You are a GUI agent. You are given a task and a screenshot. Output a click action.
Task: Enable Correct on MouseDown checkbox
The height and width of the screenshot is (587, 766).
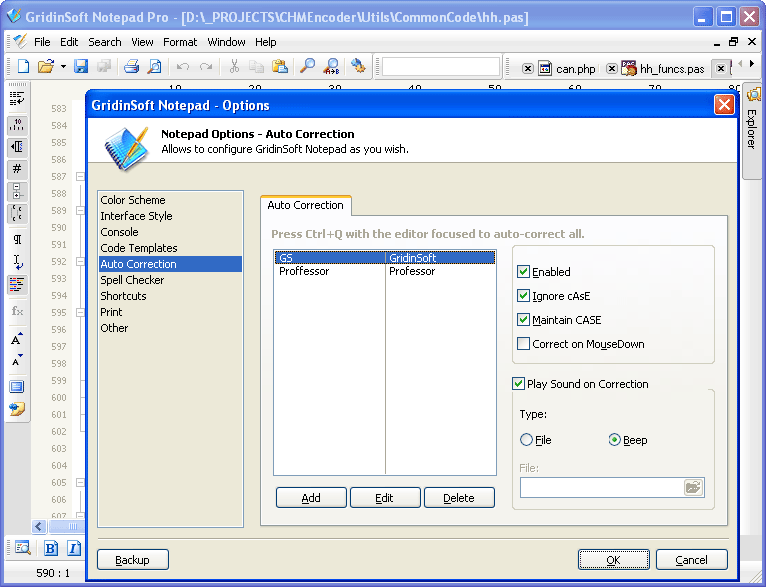point(523,344)
